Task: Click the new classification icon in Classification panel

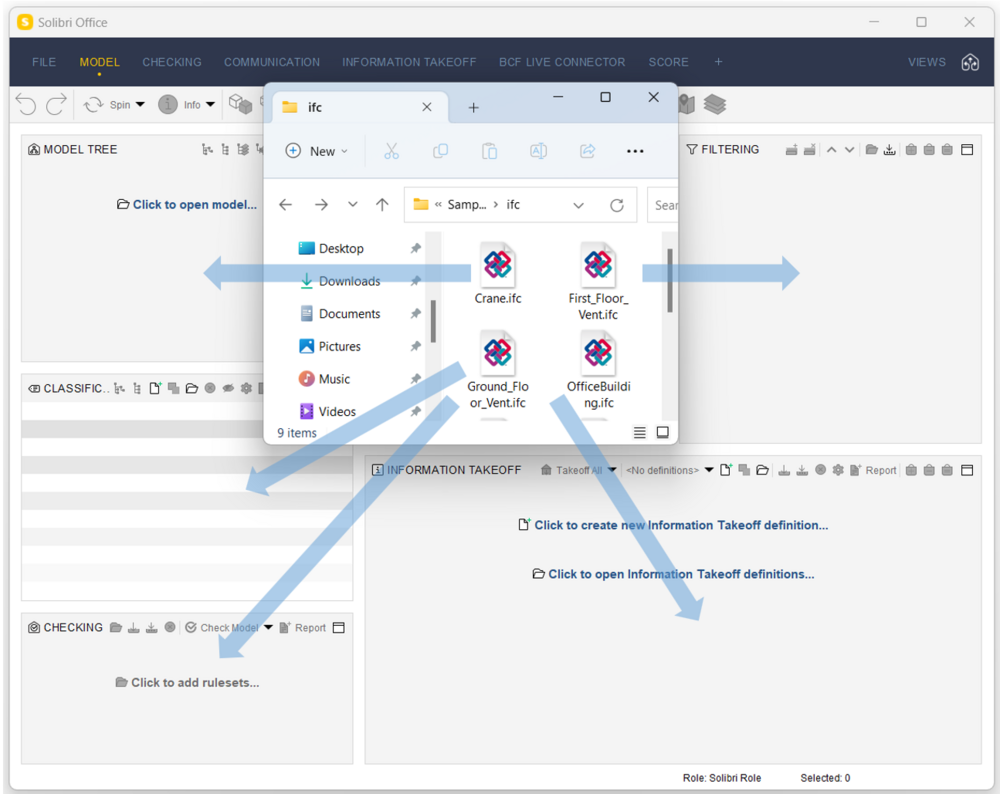Action: 155,388
